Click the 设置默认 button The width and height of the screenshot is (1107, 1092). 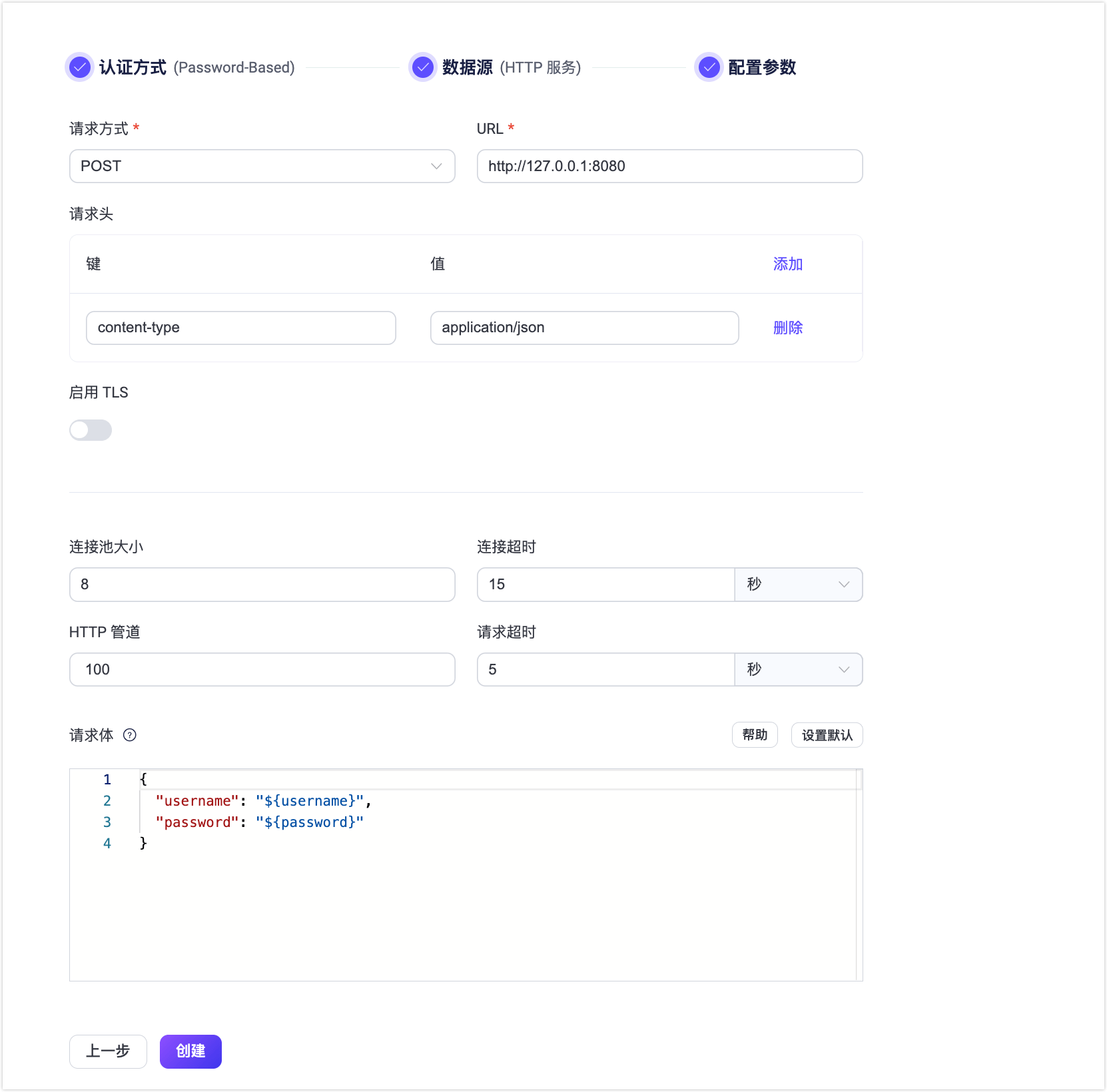click(x=826, y=734)
